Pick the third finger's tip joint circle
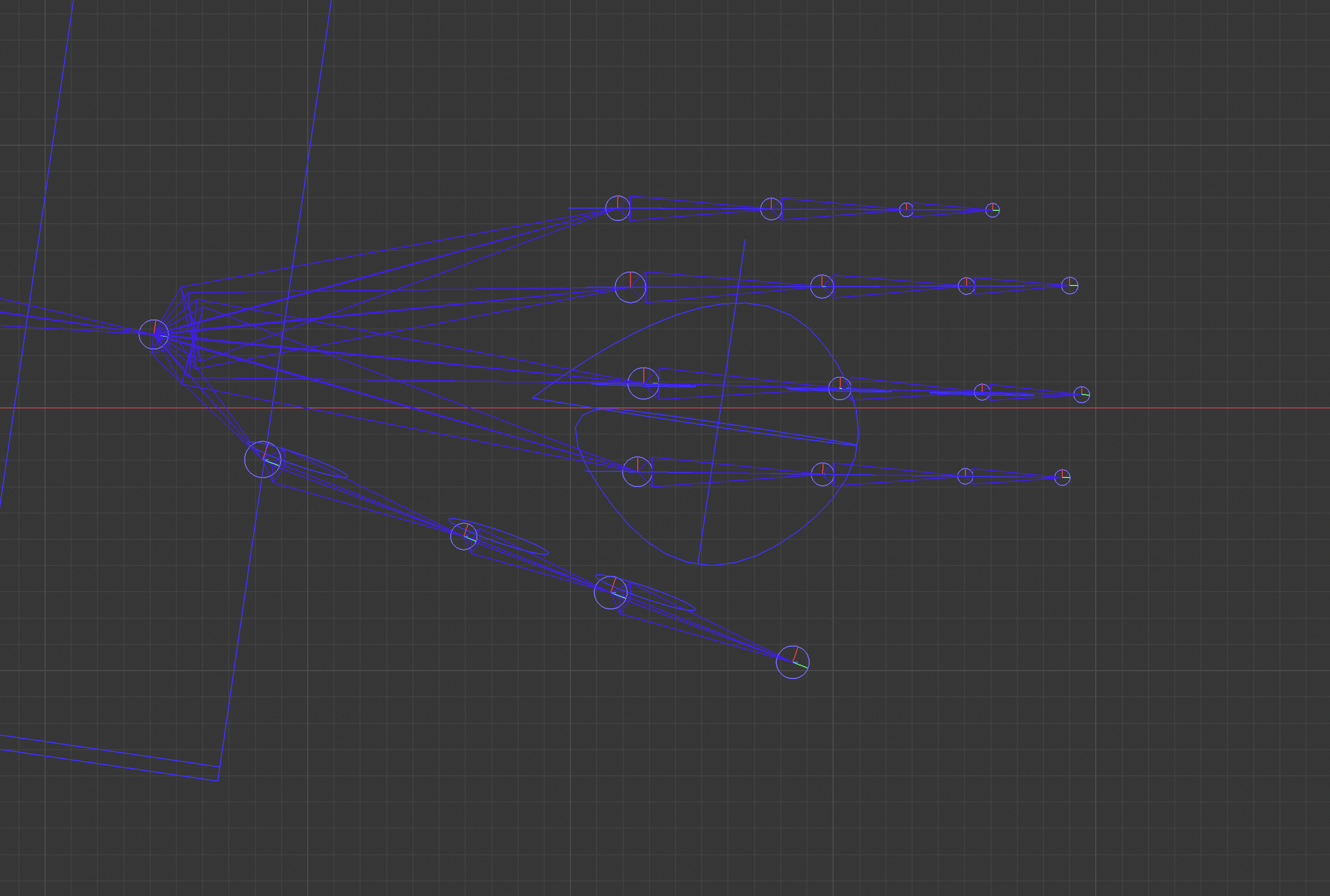Image resolution: width=1330 pixels, height=896 pixels. tap(1081, 395)
